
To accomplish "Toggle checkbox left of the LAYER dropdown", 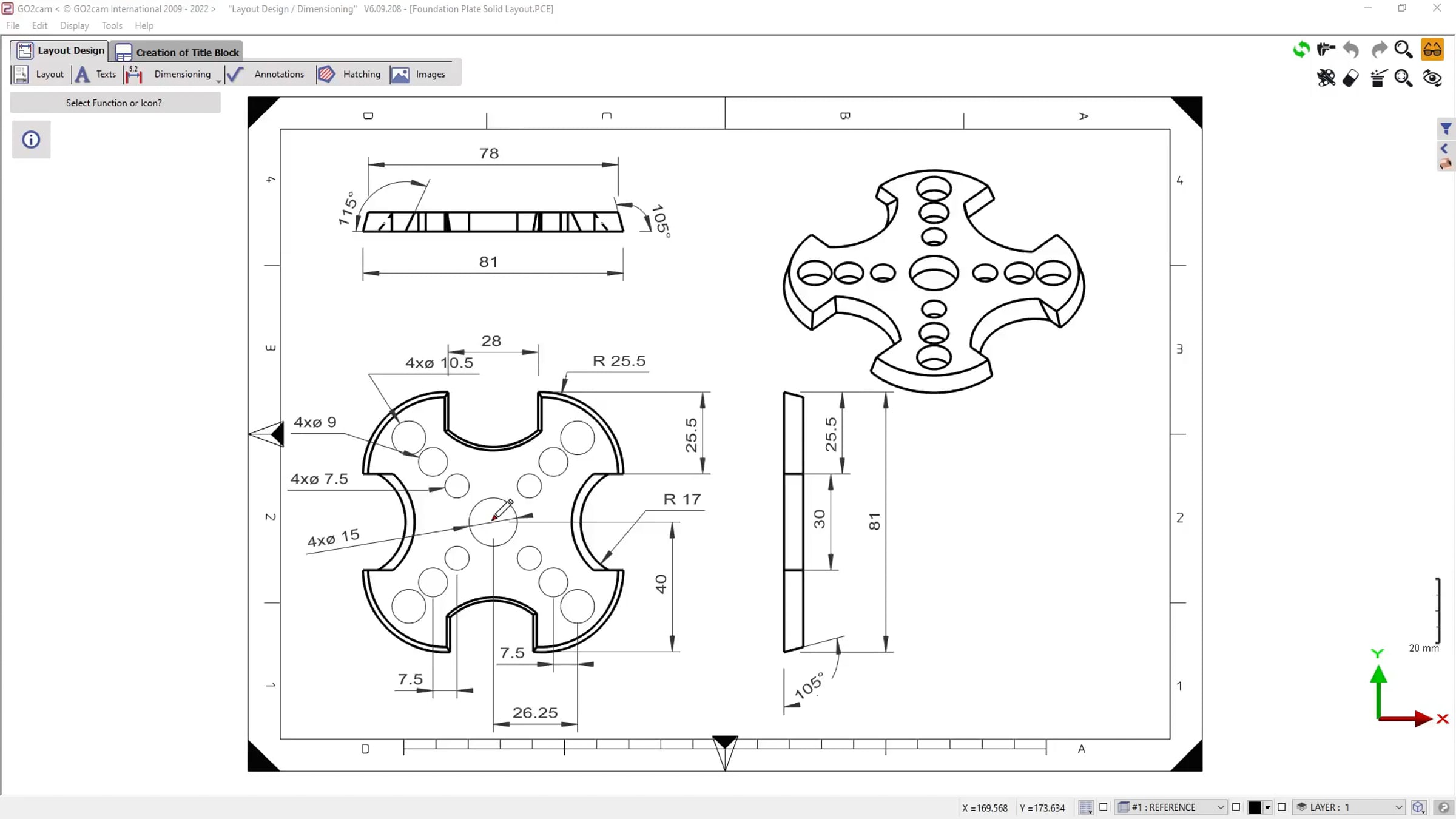I will [x=1281, y=807].
